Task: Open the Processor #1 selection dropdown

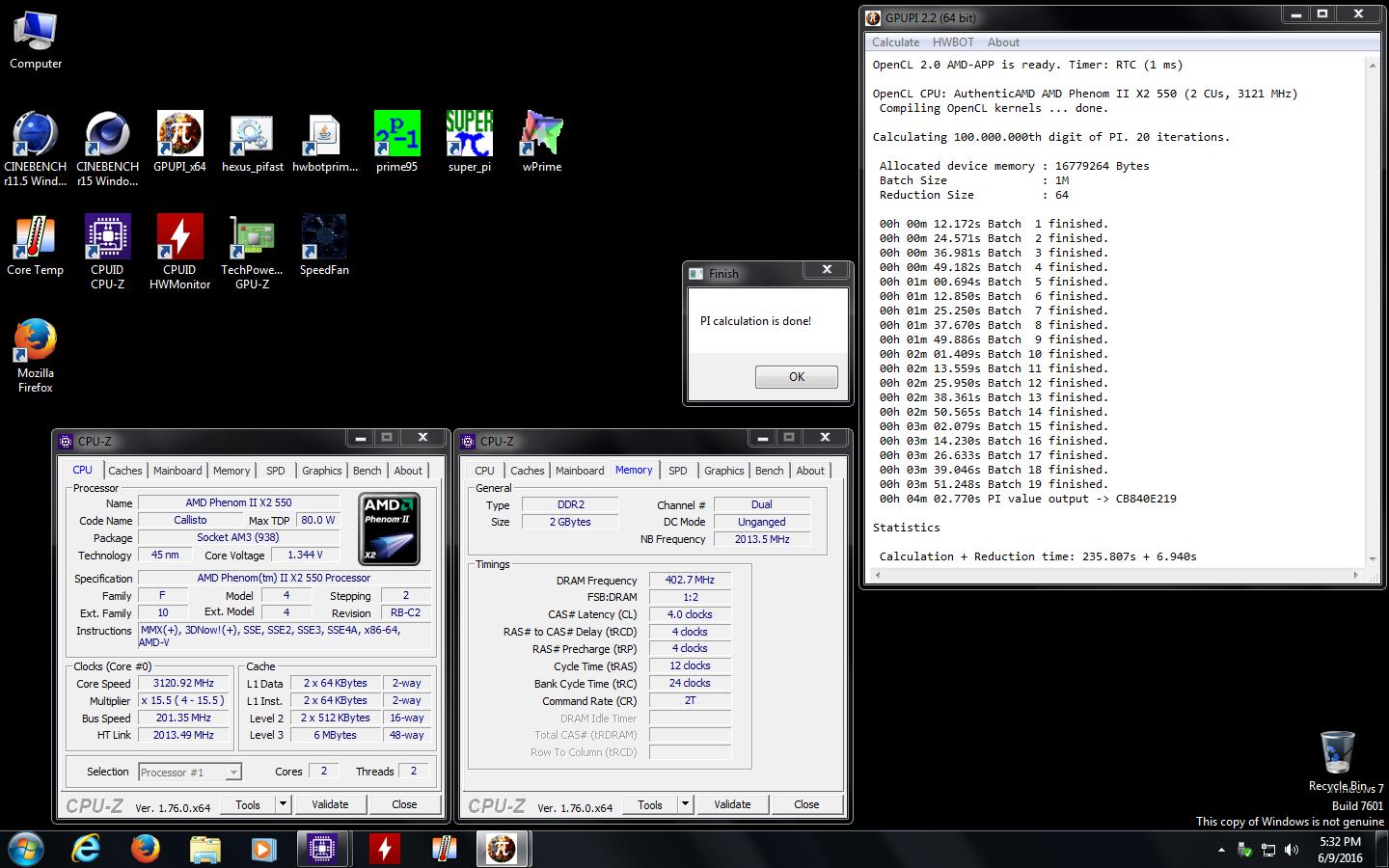Action: pyautogui.click(x=190, y=773)
